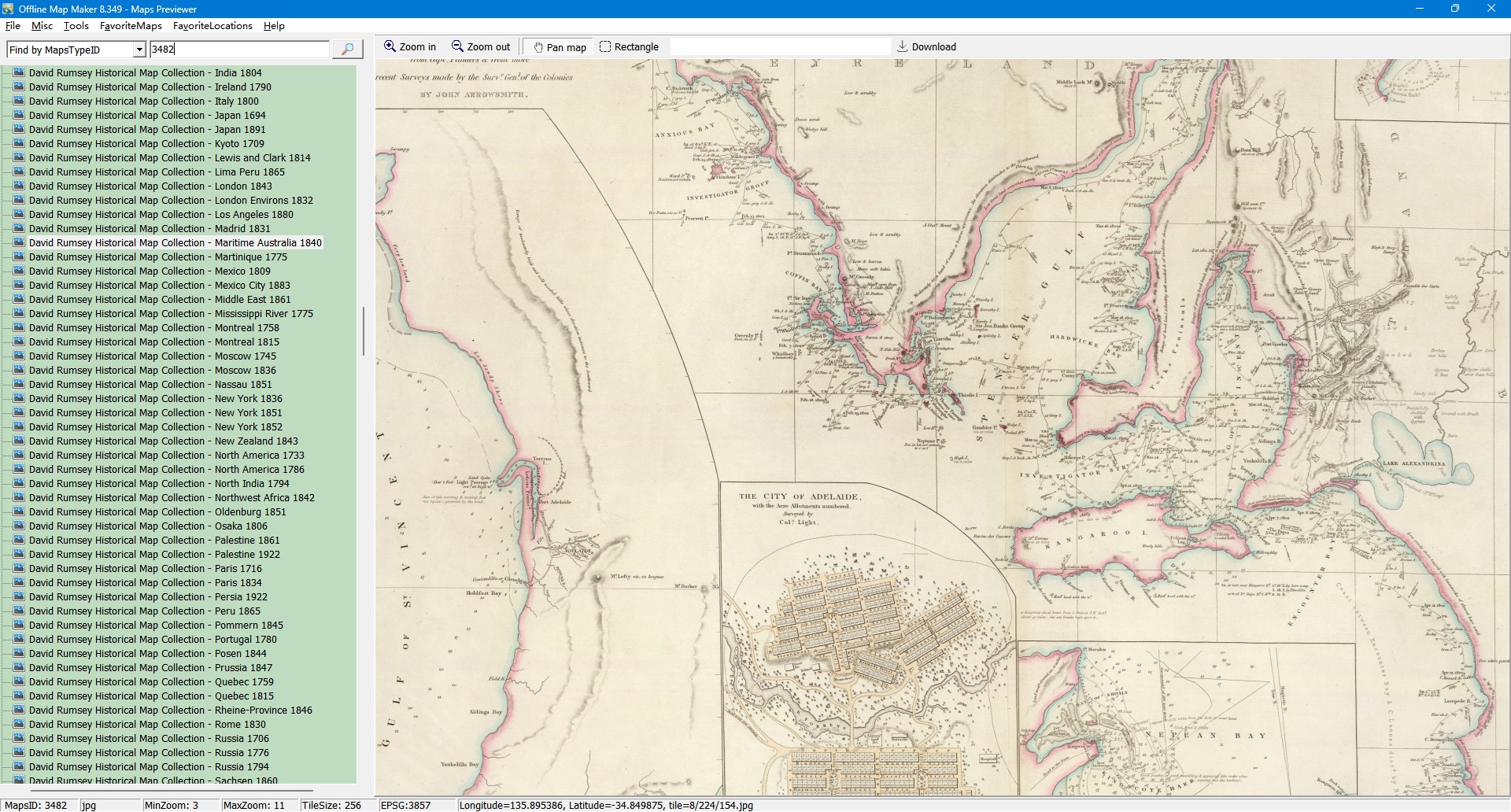Click the map icon beside Russia 1706
1511x812 pixels.
point(20,738)
